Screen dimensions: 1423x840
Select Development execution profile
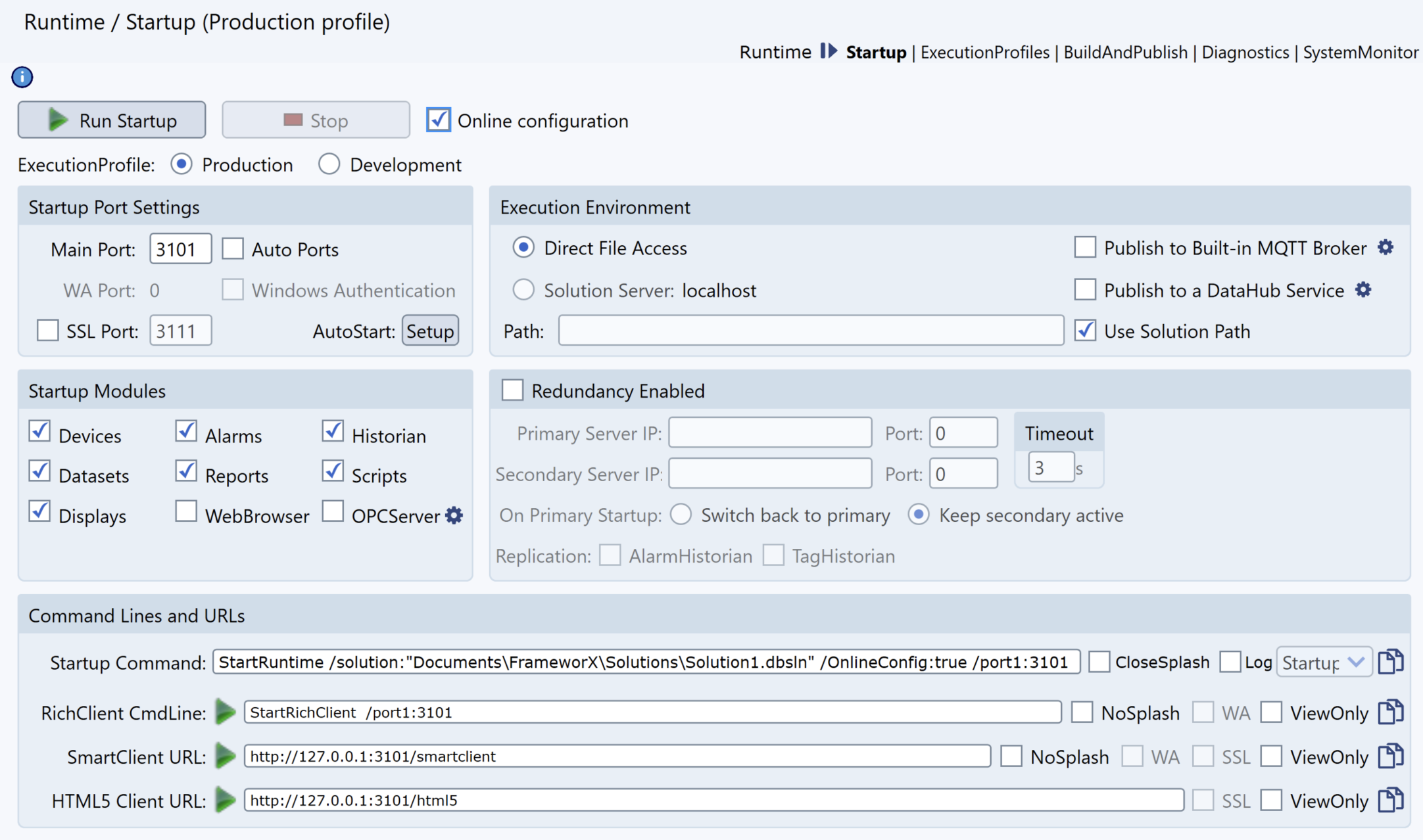point(329,164)
